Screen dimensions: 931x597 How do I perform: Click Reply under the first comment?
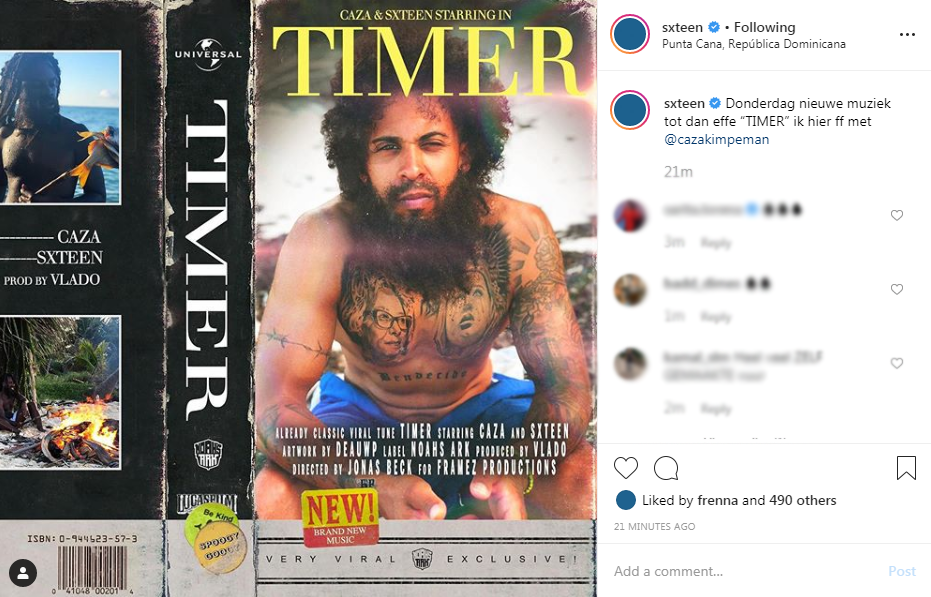[715, 242]
